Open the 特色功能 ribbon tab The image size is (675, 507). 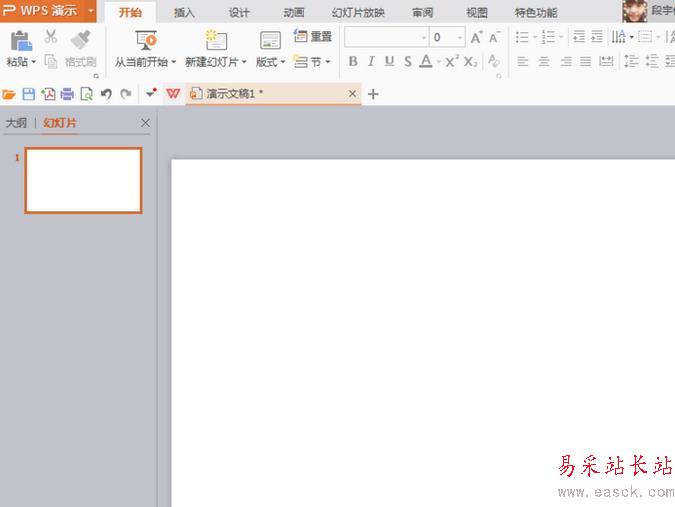(536, 12)
